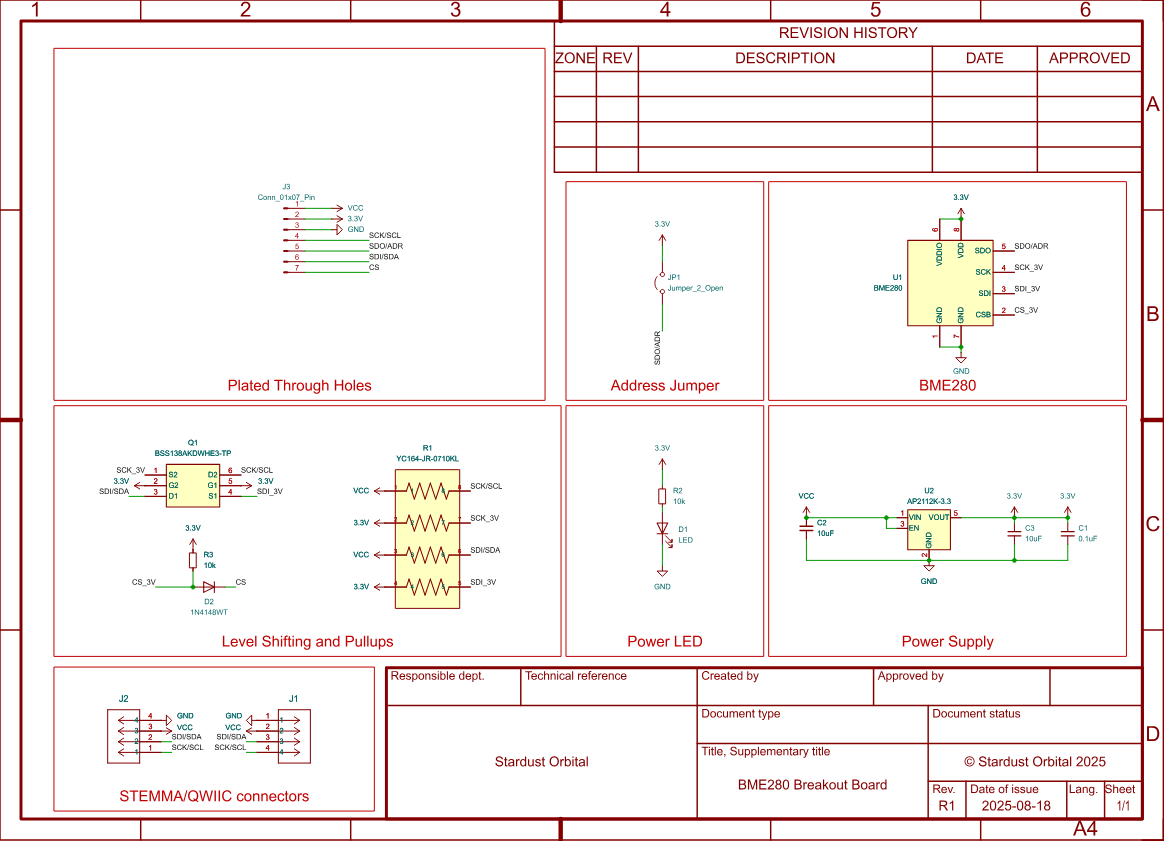Select the C1 0.1uF capacitor symbol
This screenshot has width=1164, height=841.
(x=1067, y=532)
